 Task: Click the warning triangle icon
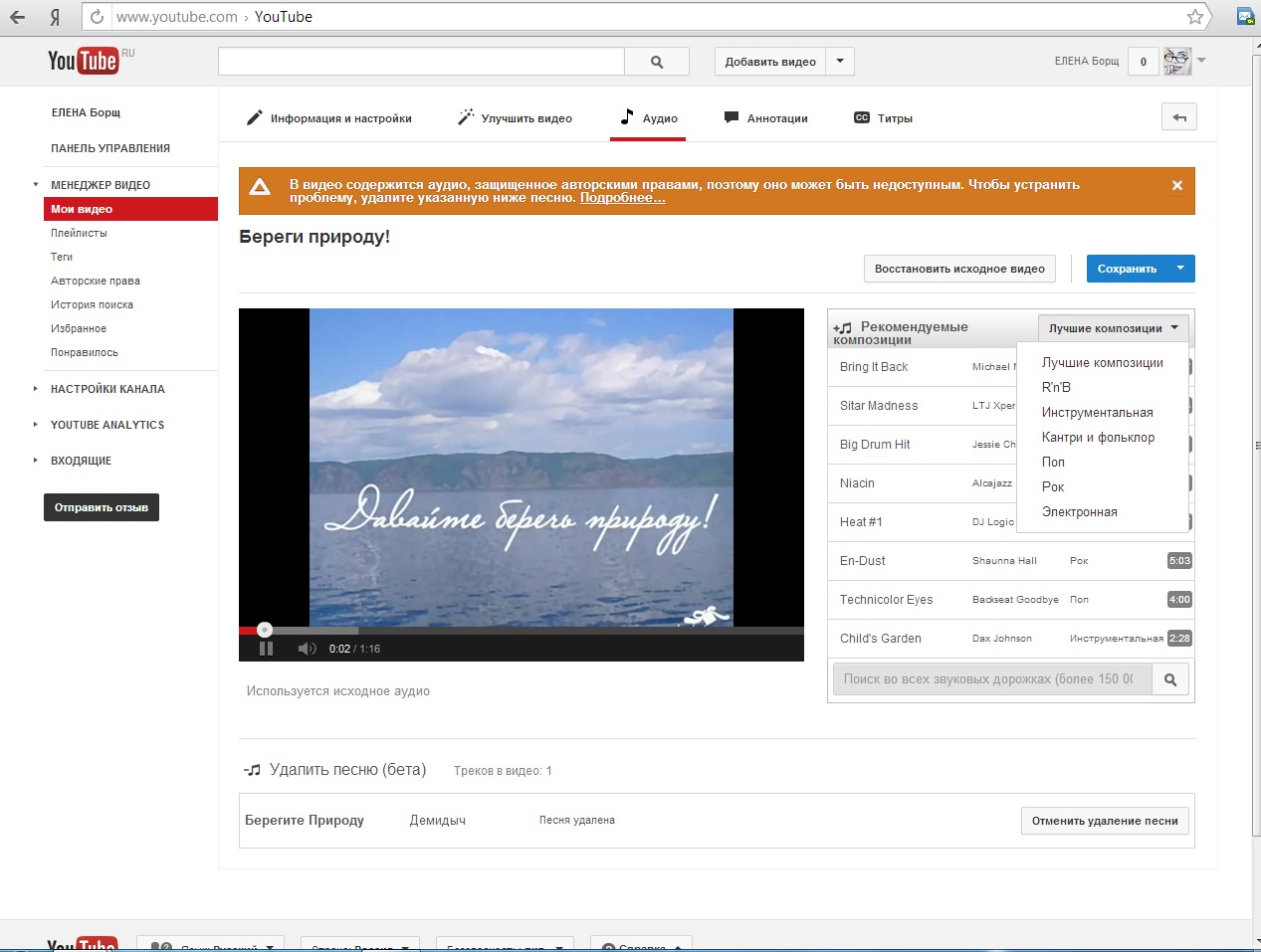tap(260, 187)
